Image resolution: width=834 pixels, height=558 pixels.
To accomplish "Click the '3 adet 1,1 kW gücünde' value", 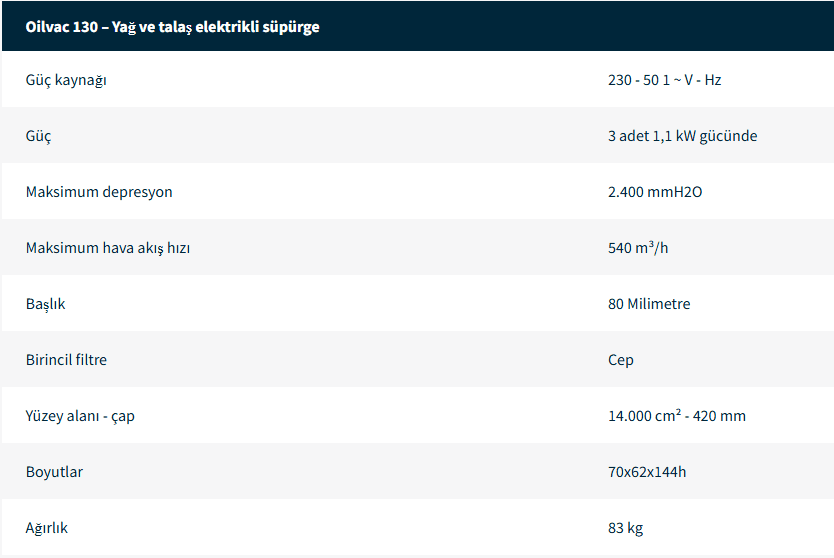I will (682, 136).
